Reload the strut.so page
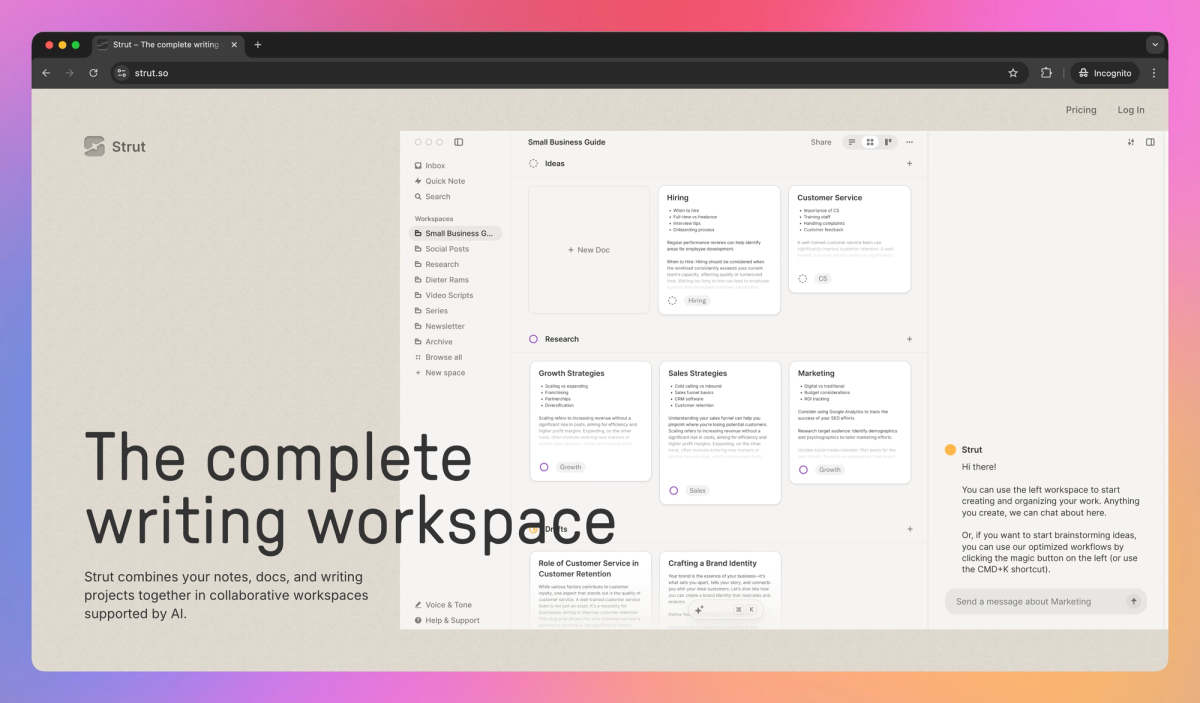Image resolution: width=1200 pixels, height=703 pixels. (94, 73)
